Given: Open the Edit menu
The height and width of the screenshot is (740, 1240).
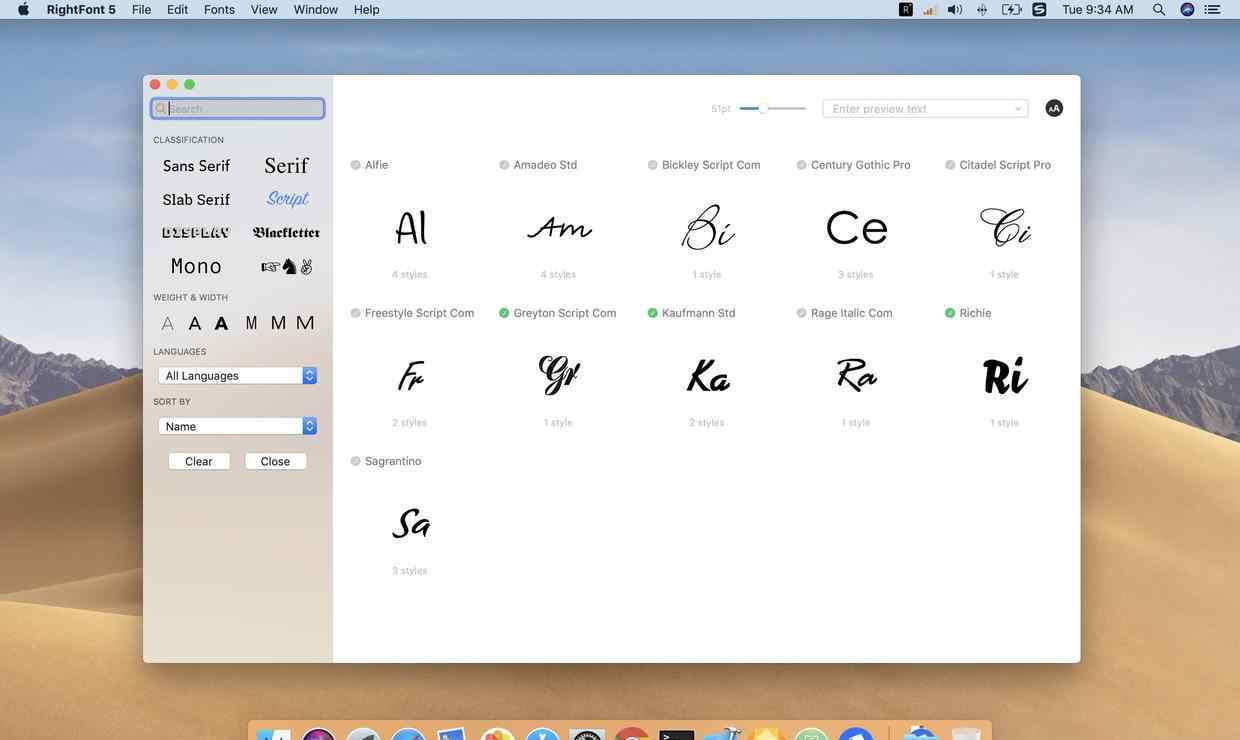Looking at the screenshot, I should (177, 9).
